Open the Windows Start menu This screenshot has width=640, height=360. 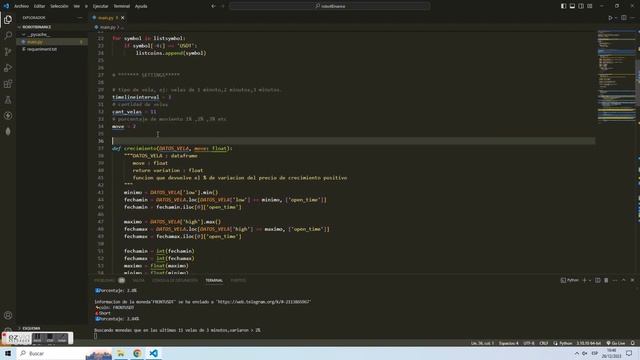pos(8,353)
